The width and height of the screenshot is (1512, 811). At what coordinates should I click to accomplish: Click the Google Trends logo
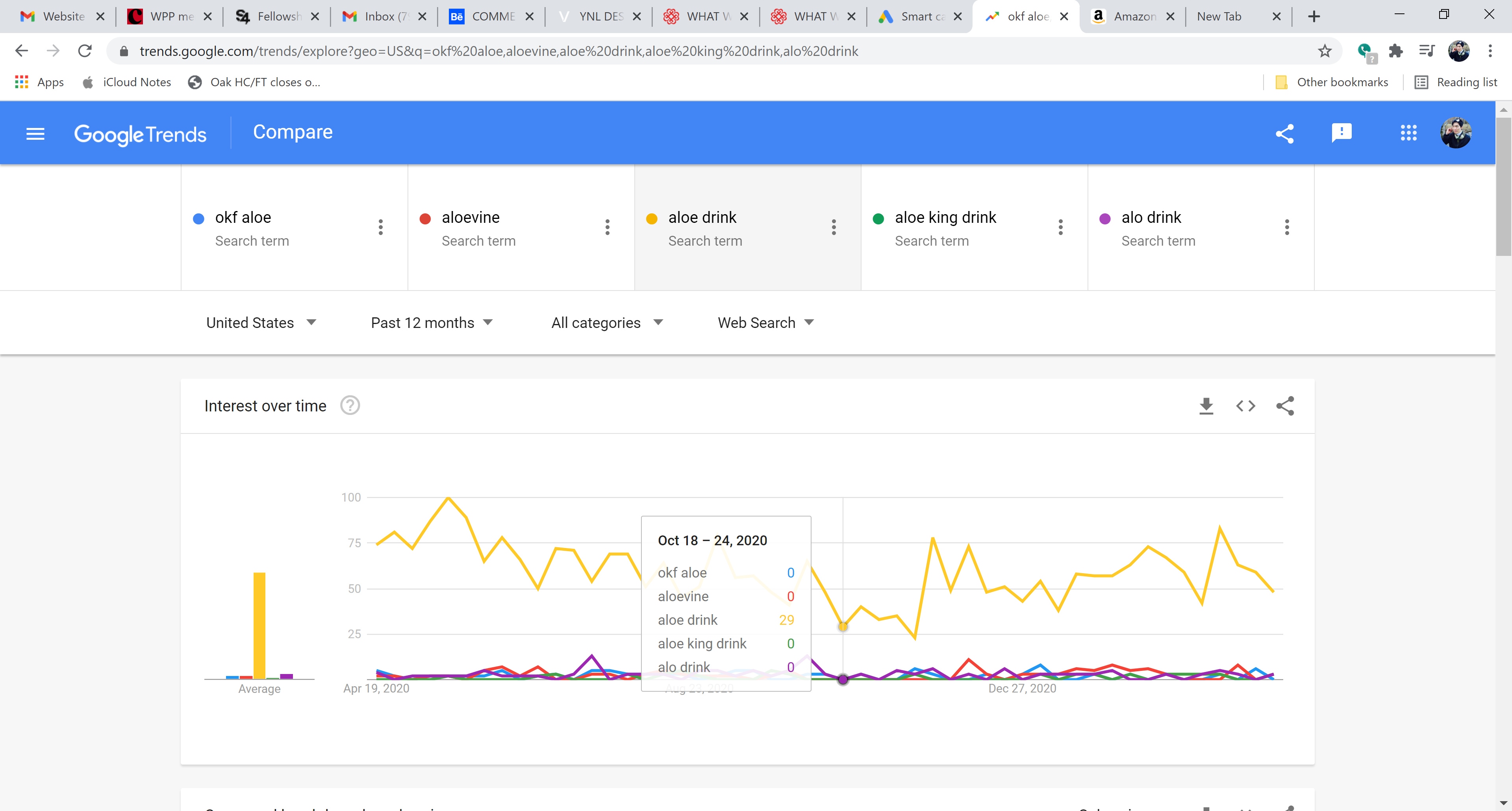click(x=140, y=134)
